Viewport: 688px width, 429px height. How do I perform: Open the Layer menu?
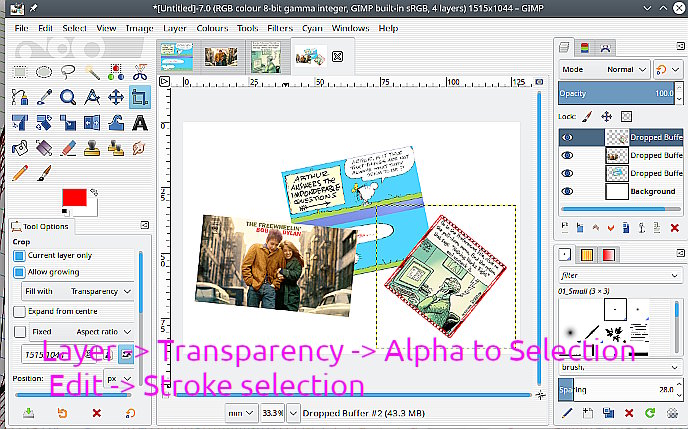point(175,29)
